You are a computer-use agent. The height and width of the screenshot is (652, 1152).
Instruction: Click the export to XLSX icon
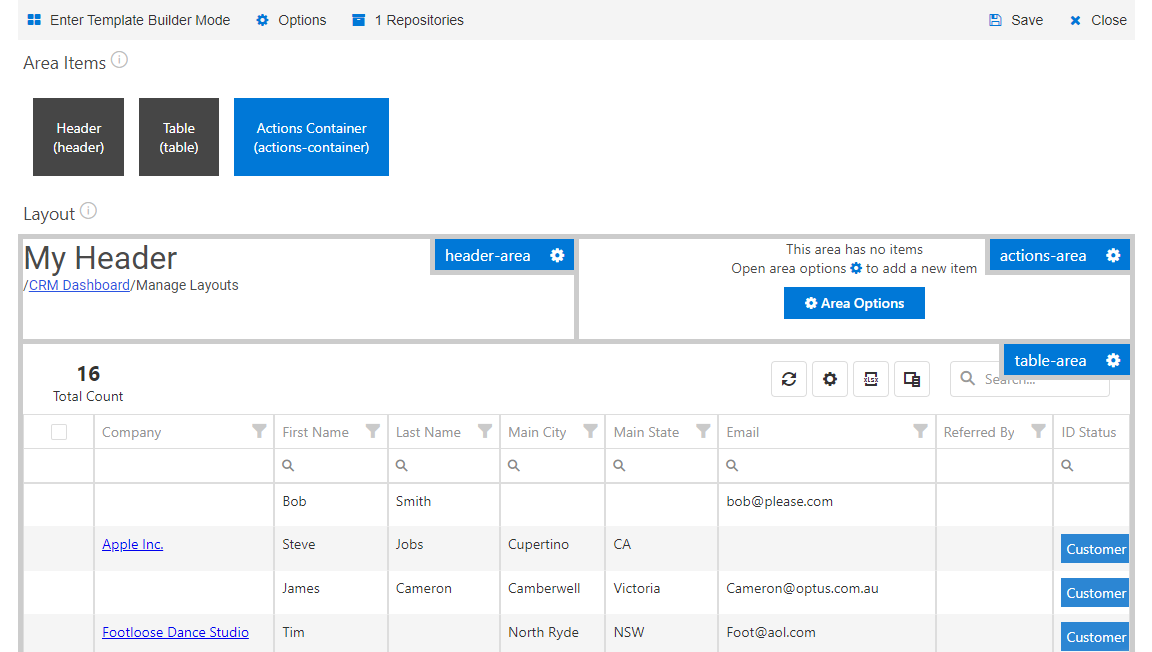click(871, 379)
